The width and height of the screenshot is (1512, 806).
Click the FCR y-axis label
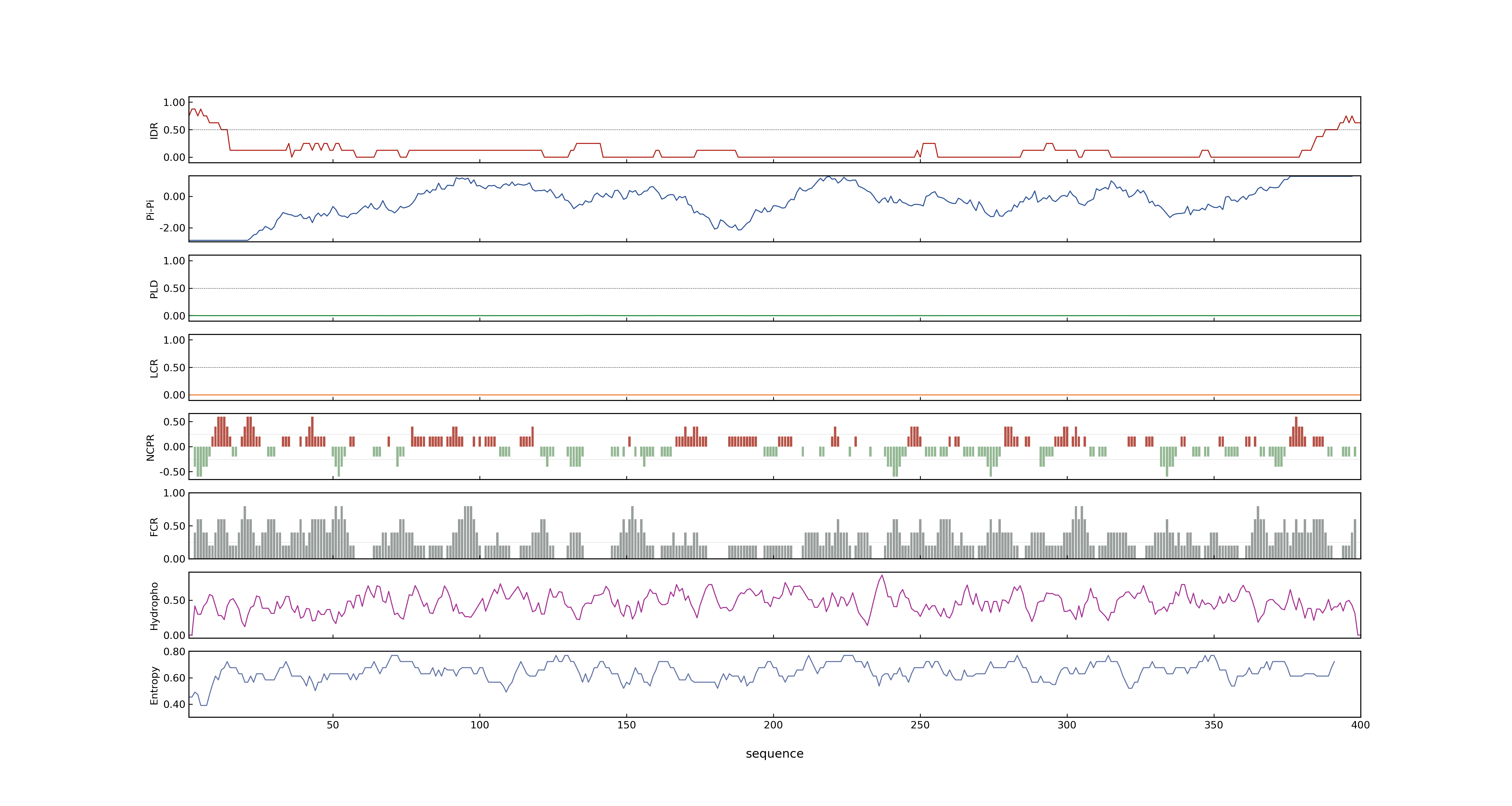coord(154,526)
